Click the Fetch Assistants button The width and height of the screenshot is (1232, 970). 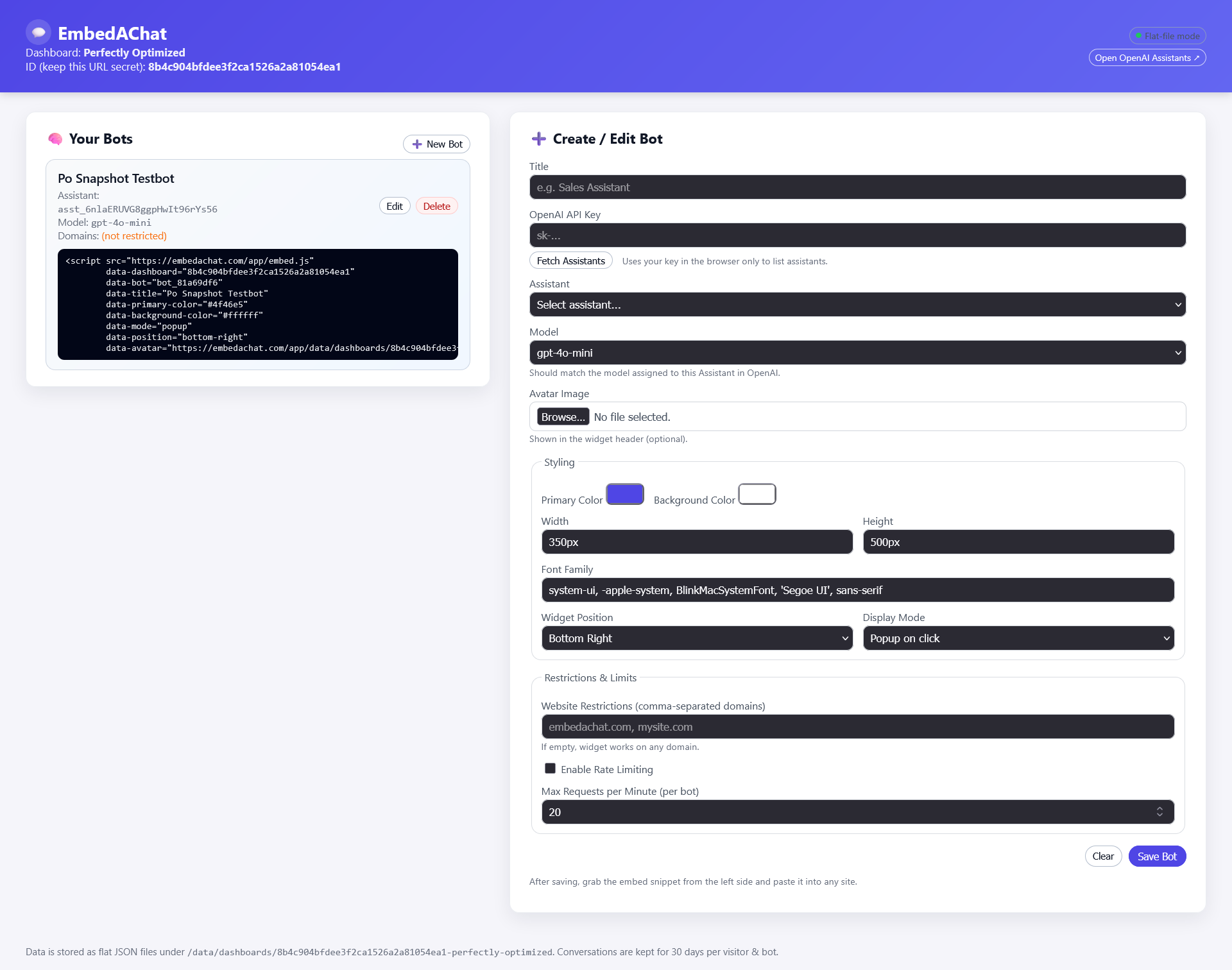click(x=570, y=260)
